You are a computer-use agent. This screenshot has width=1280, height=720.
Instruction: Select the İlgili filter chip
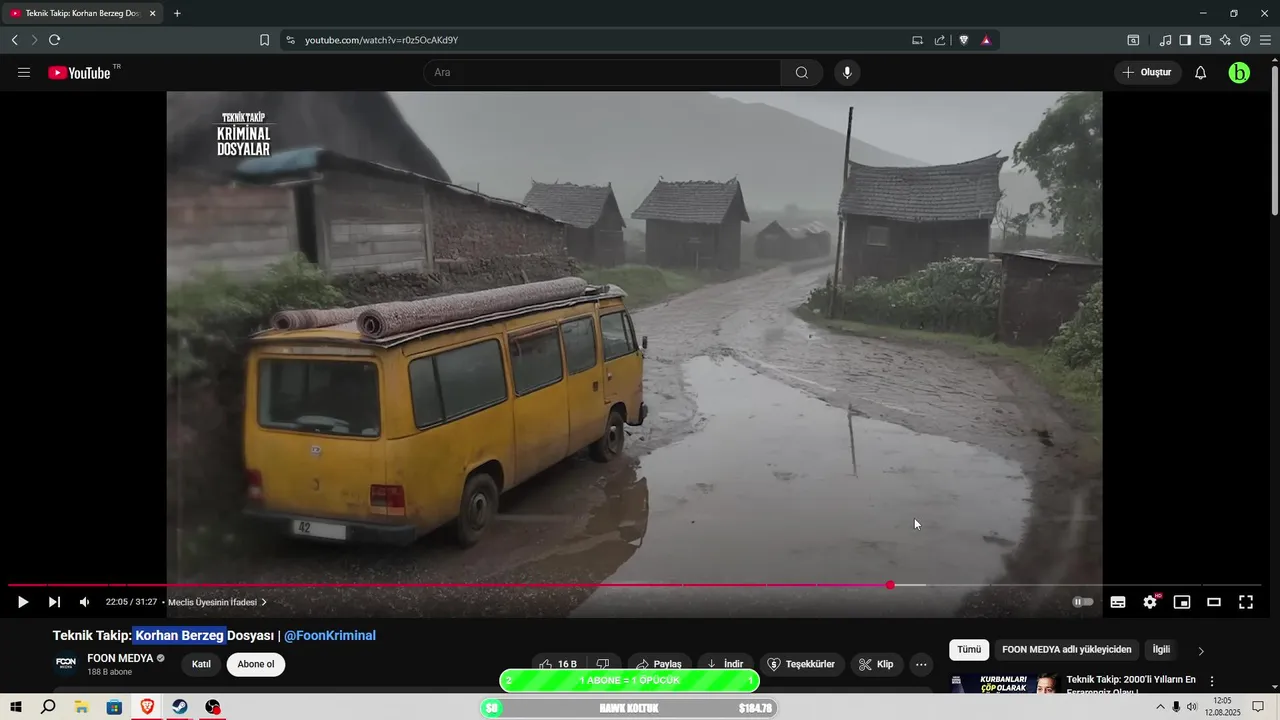point(1161,649)
